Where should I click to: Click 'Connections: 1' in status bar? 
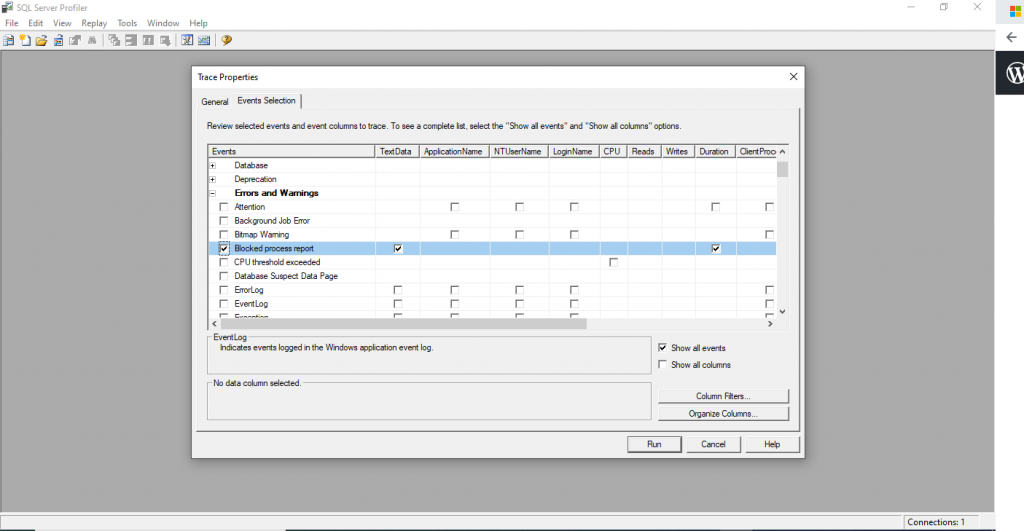tap(936, 522)
